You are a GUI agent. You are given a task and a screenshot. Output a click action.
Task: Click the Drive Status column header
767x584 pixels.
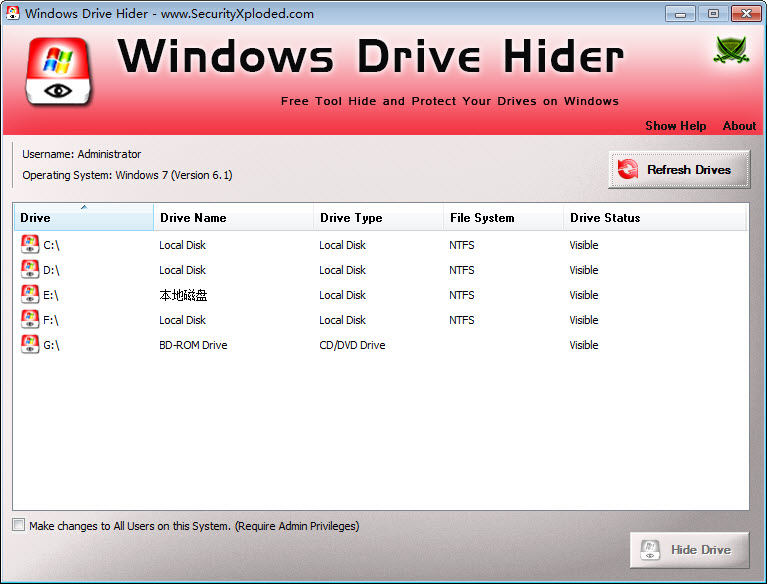pos(654,218)
